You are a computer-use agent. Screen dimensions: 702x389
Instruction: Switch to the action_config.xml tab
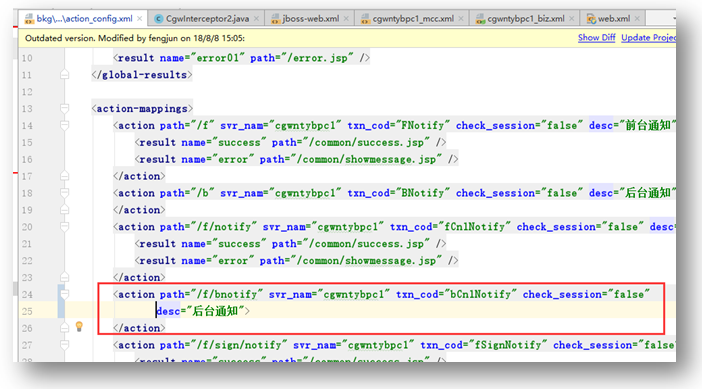(x=84, y=18)
